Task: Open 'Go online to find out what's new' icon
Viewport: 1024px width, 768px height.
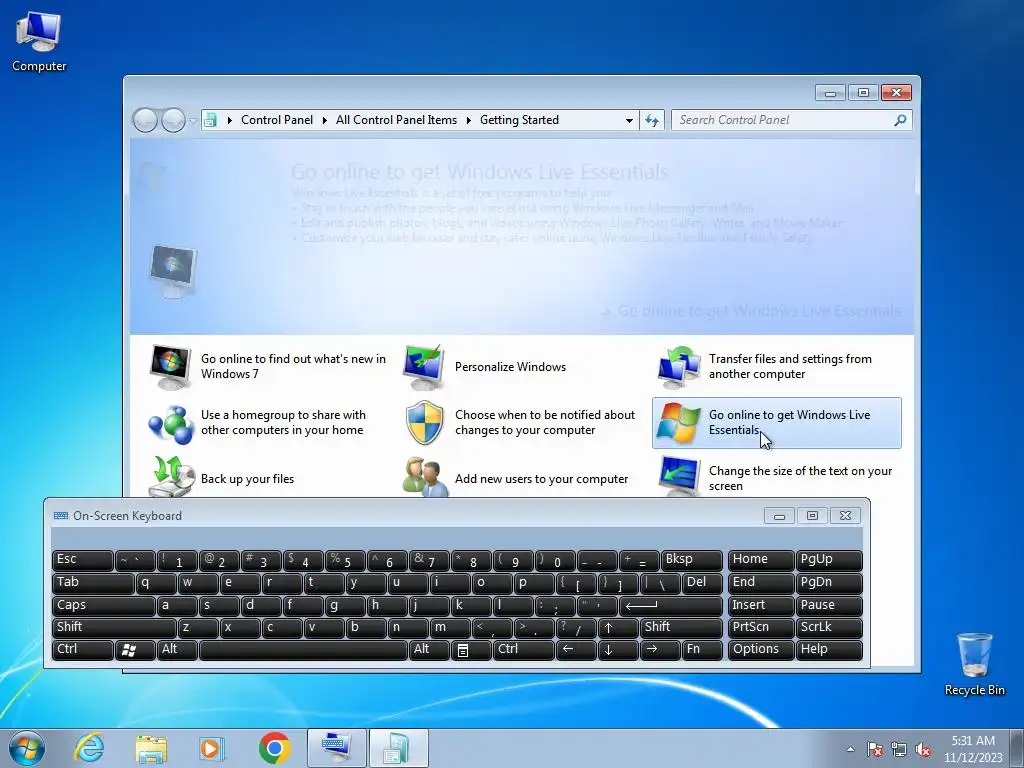Action: pyautogui.click(x=170, y=366)
